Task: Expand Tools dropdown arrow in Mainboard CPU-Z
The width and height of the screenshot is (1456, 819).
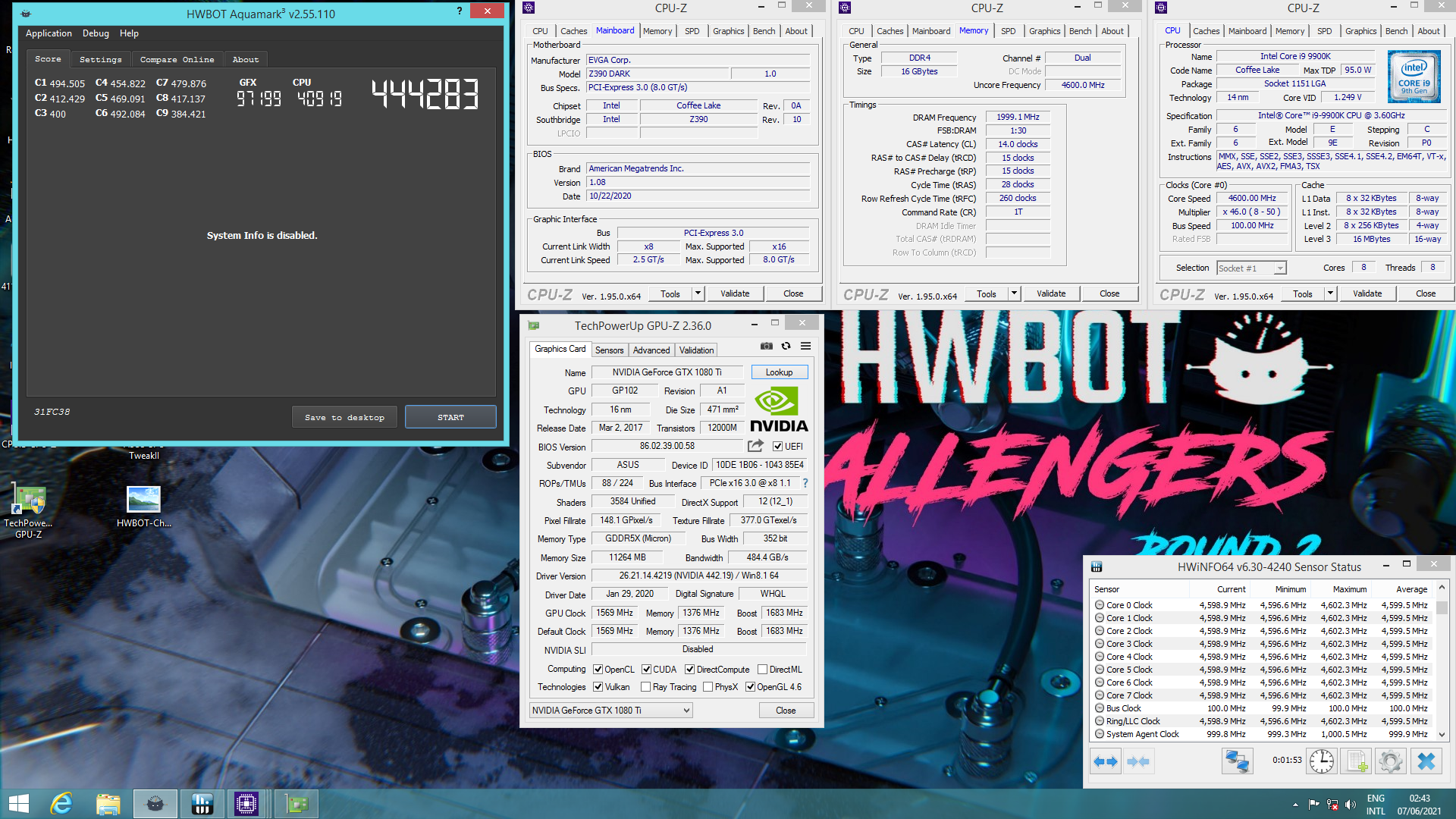Action: tap(698, 293)
